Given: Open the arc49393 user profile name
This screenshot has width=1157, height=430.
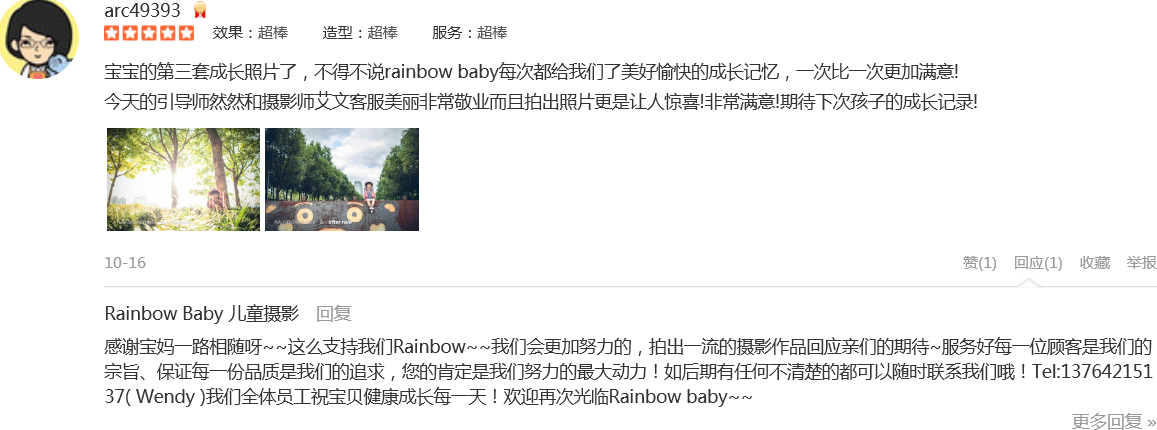Looking at the screenshot, I should (143, 10).
